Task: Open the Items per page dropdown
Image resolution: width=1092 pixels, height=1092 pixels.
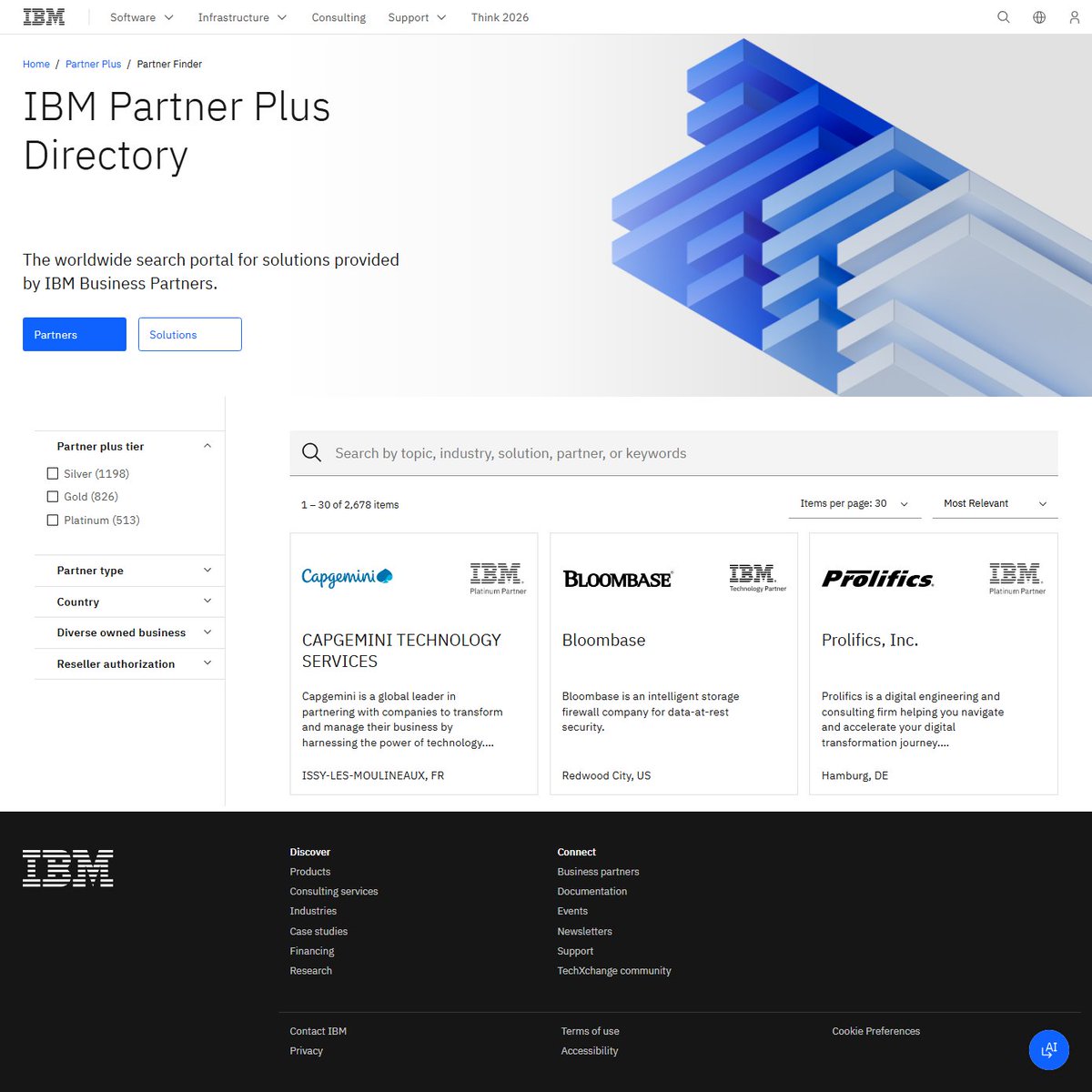Action: point(854,503)
